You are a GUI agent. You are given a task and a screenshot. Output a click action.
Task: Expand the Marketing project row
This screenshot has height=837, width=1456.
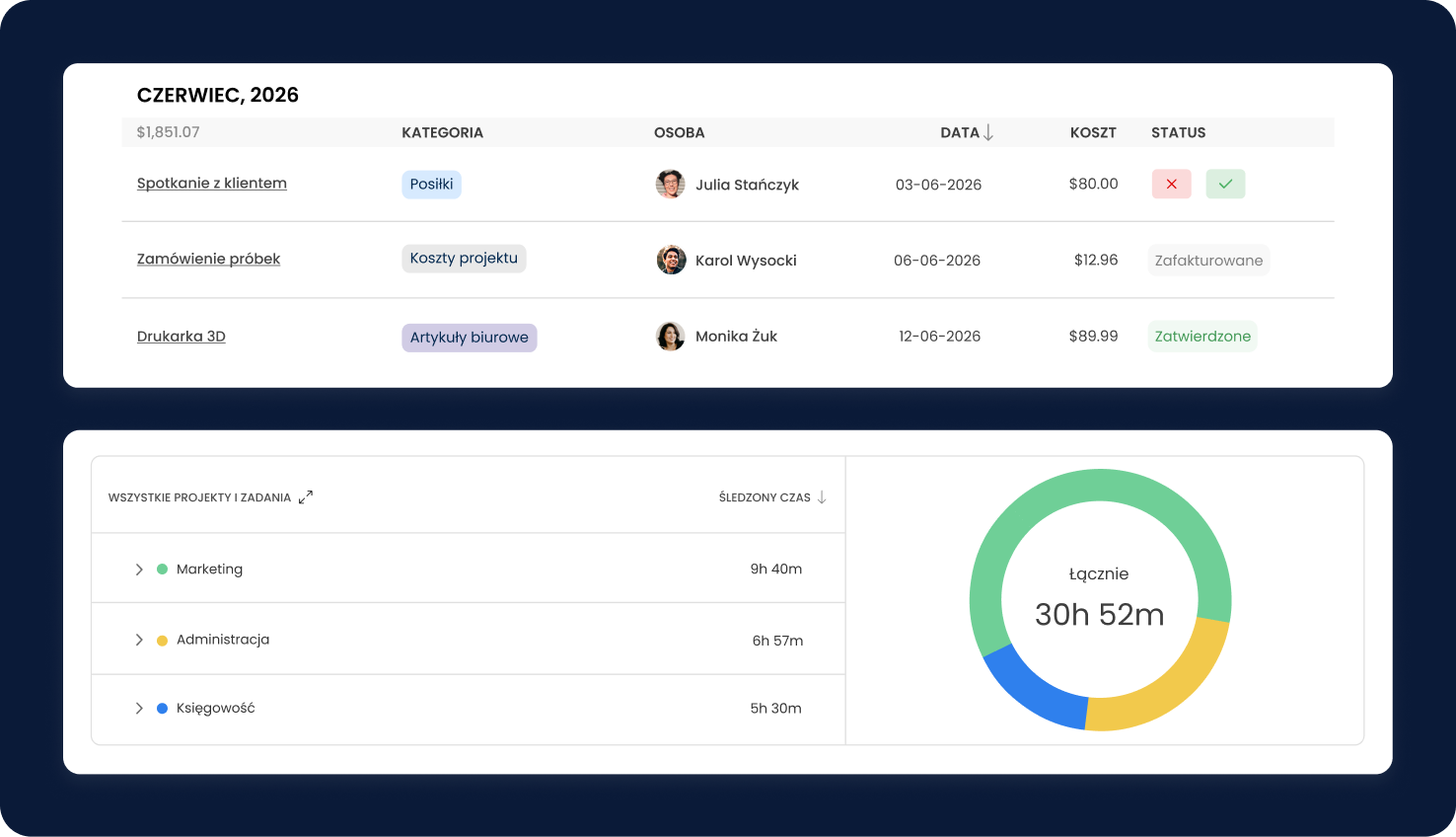139,570
